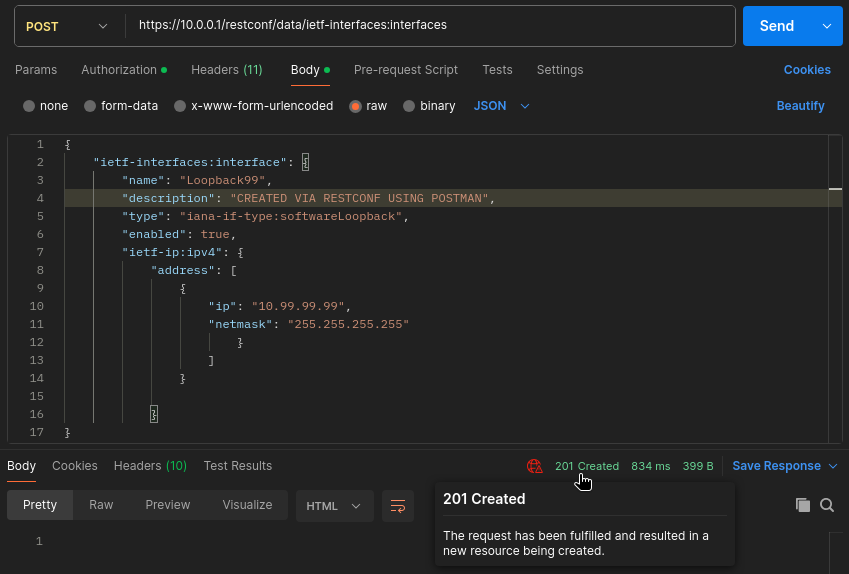Screen dimensions: 849x574
Task: Switch to Preview response view
Action: coord(167,505)
